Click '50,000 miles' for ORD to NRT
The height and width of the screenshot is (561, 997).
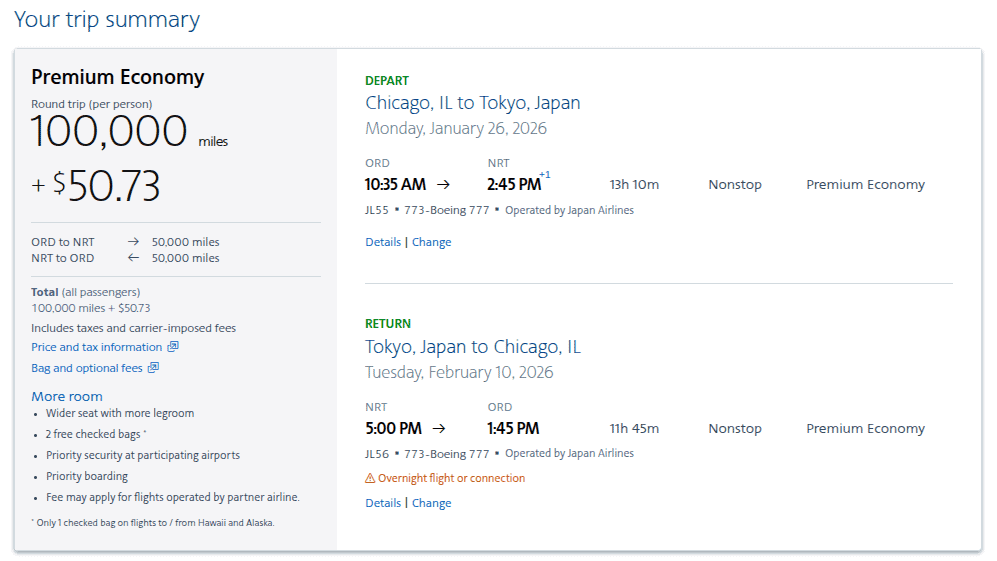pos(185,242)
